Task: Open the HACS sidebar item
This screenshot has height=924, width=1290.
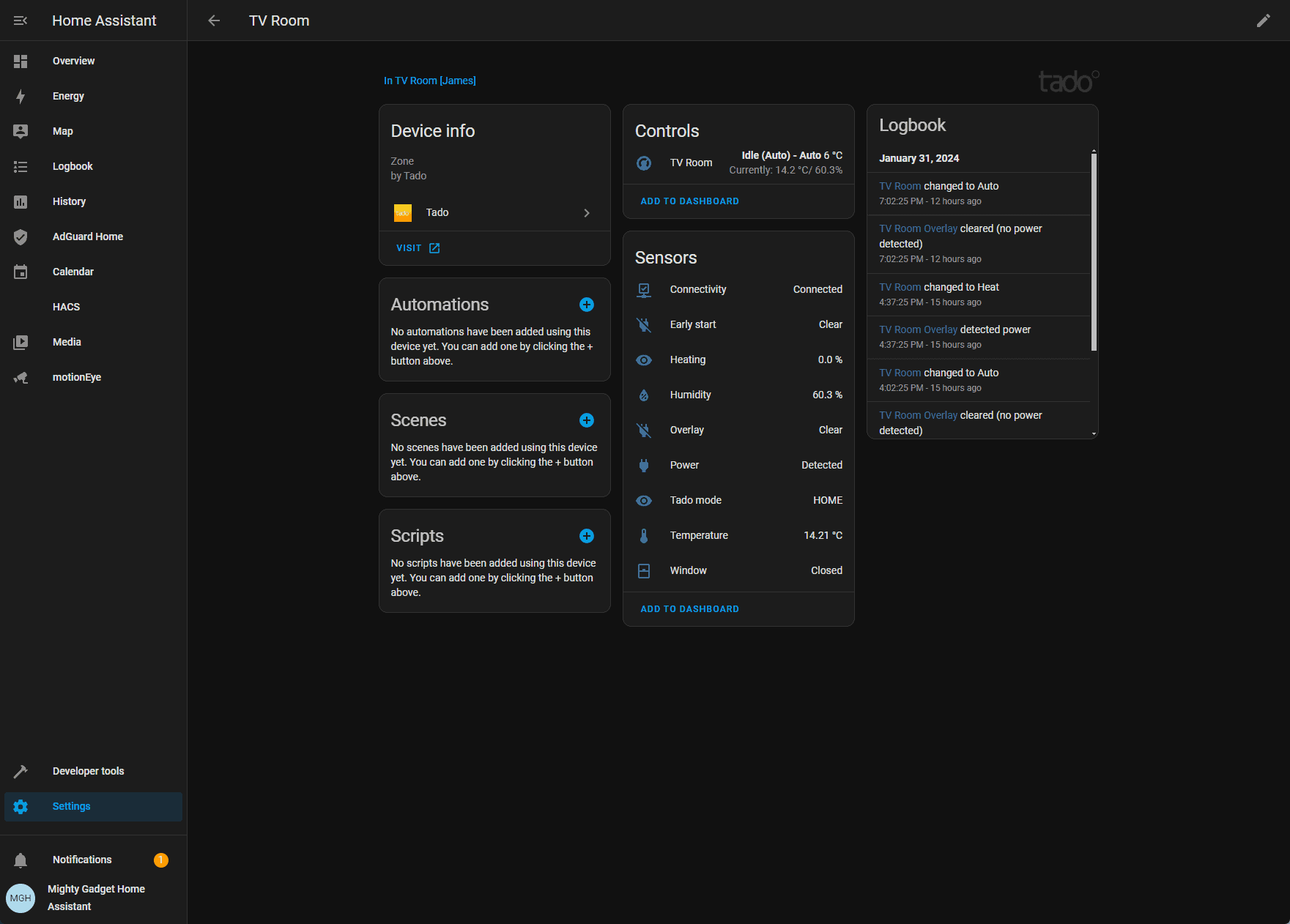Action: (66, 308)
